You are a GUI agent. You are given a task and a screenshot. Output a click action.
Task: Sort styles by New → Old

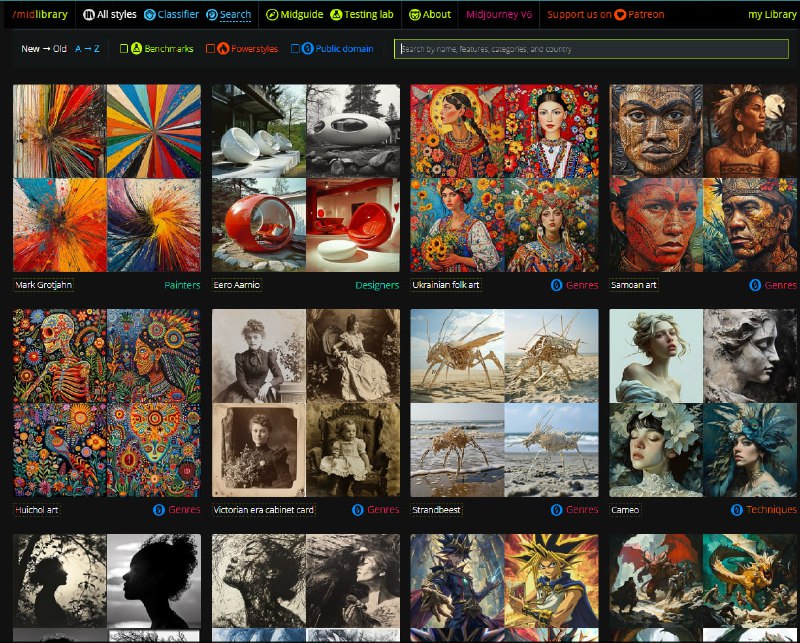point(44,49)
